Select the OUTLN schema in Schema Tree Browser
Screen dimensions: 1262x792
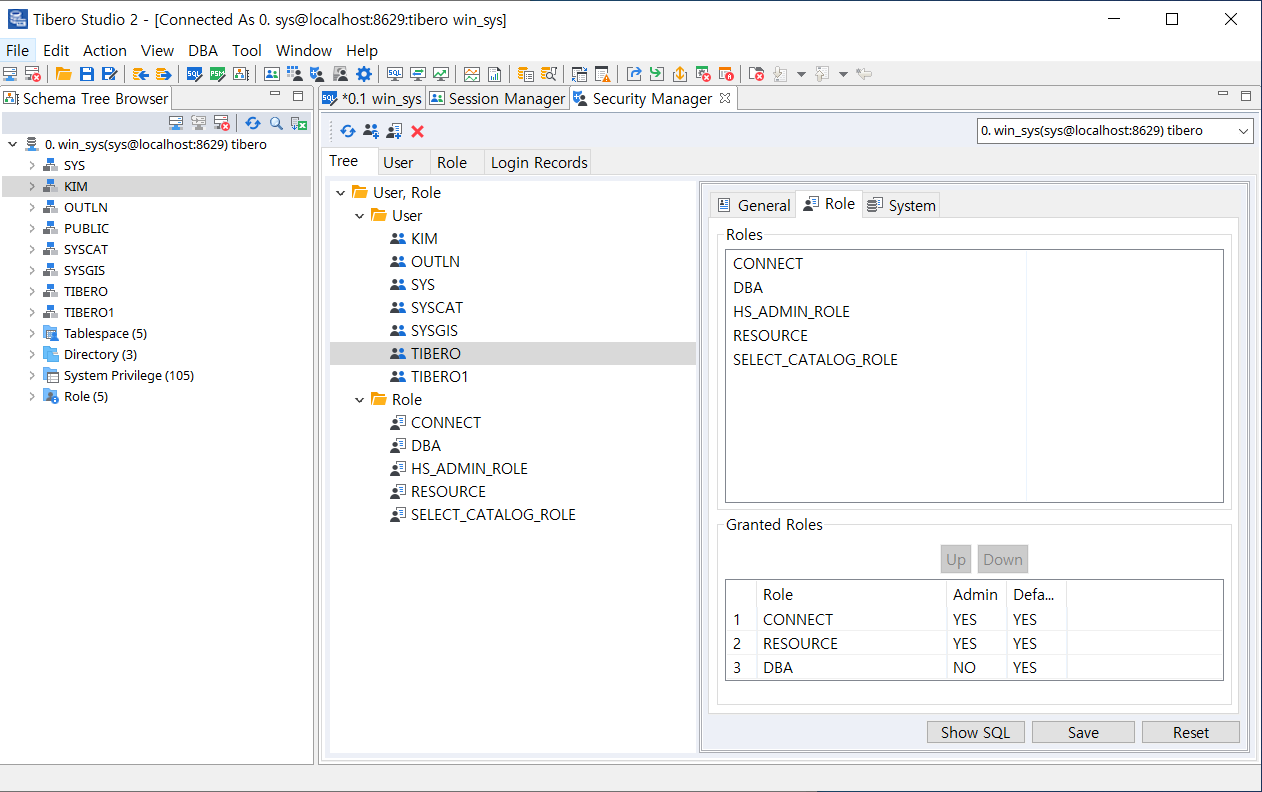(x=85, y=207)
